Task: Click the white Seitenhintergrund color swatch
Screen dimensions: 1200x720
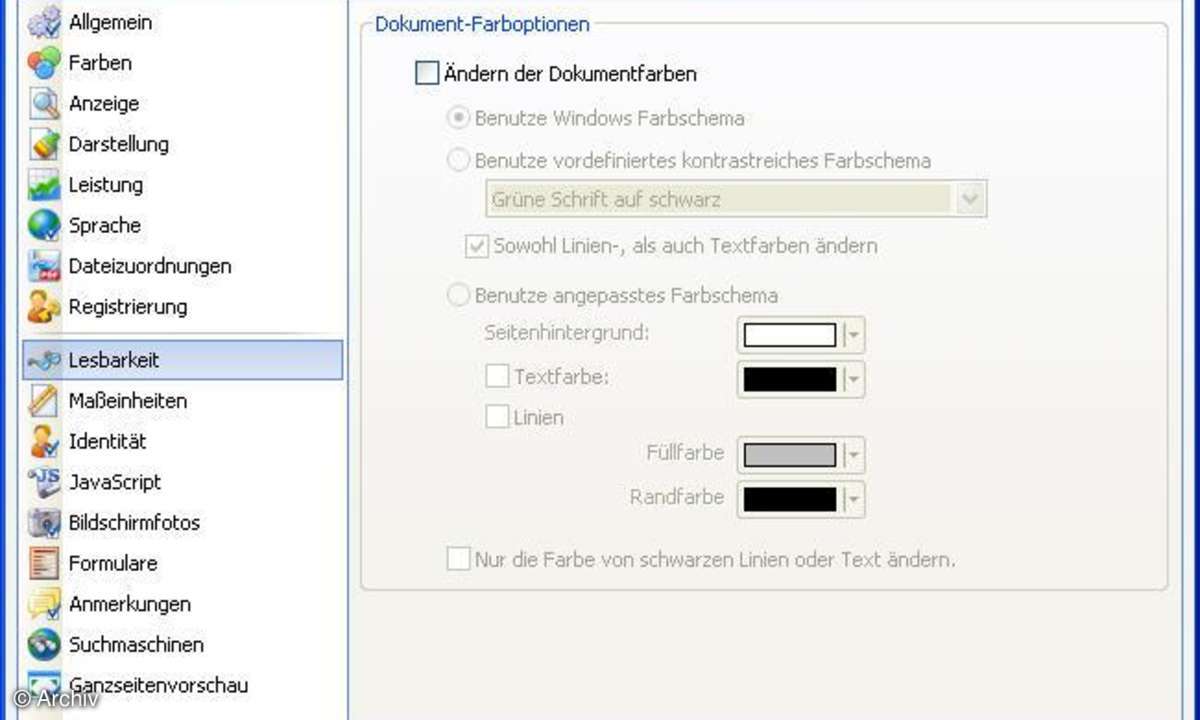Action: [x=790, y=334]
